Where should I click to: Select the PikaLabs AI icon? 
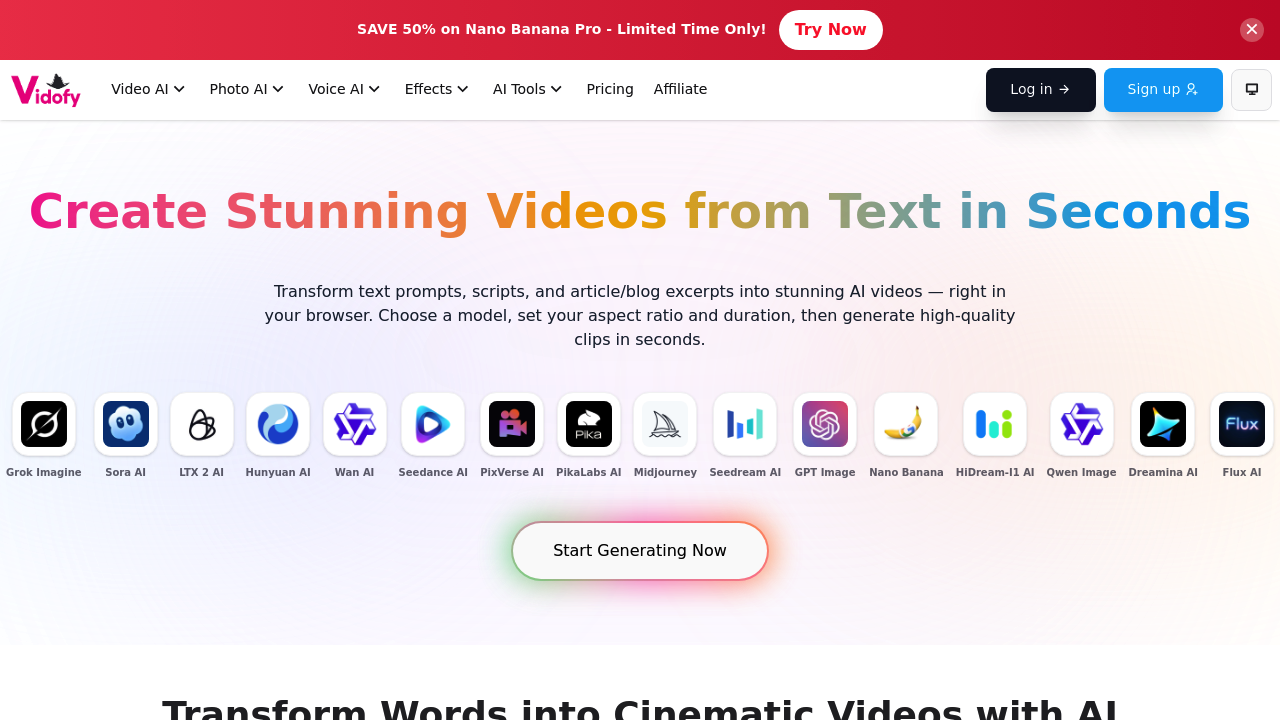pyautogui.click(x=589, y=424)
